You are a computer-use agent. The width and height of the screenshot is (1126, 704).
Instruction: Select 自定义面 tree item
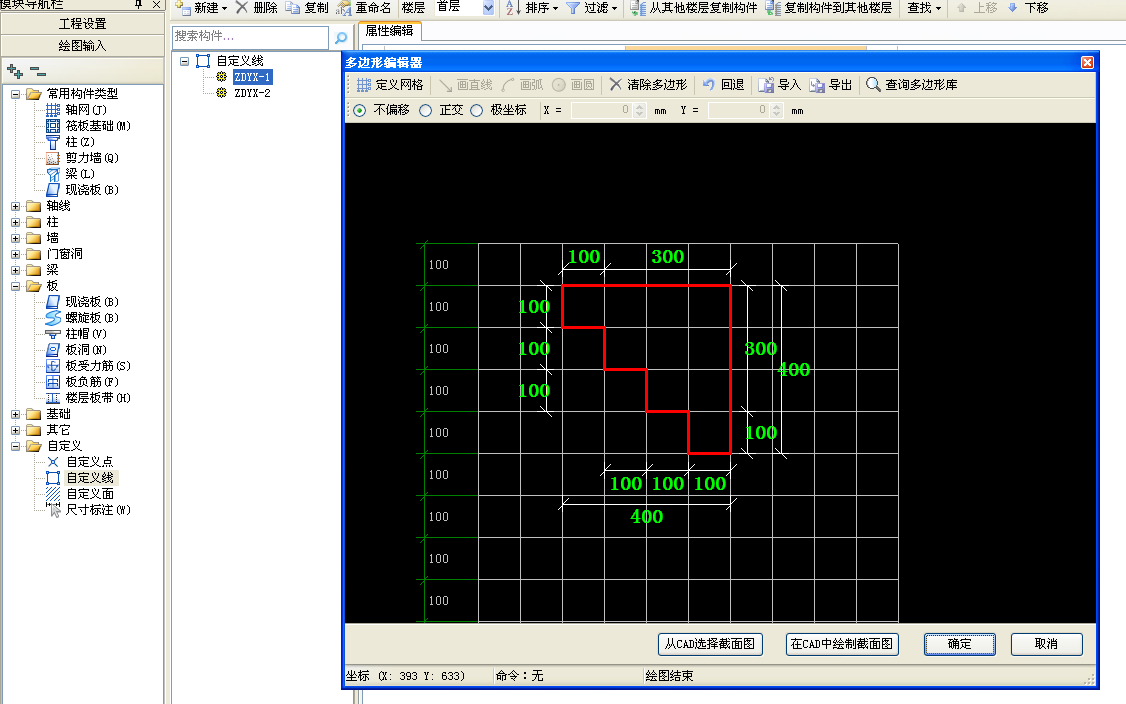90,494
